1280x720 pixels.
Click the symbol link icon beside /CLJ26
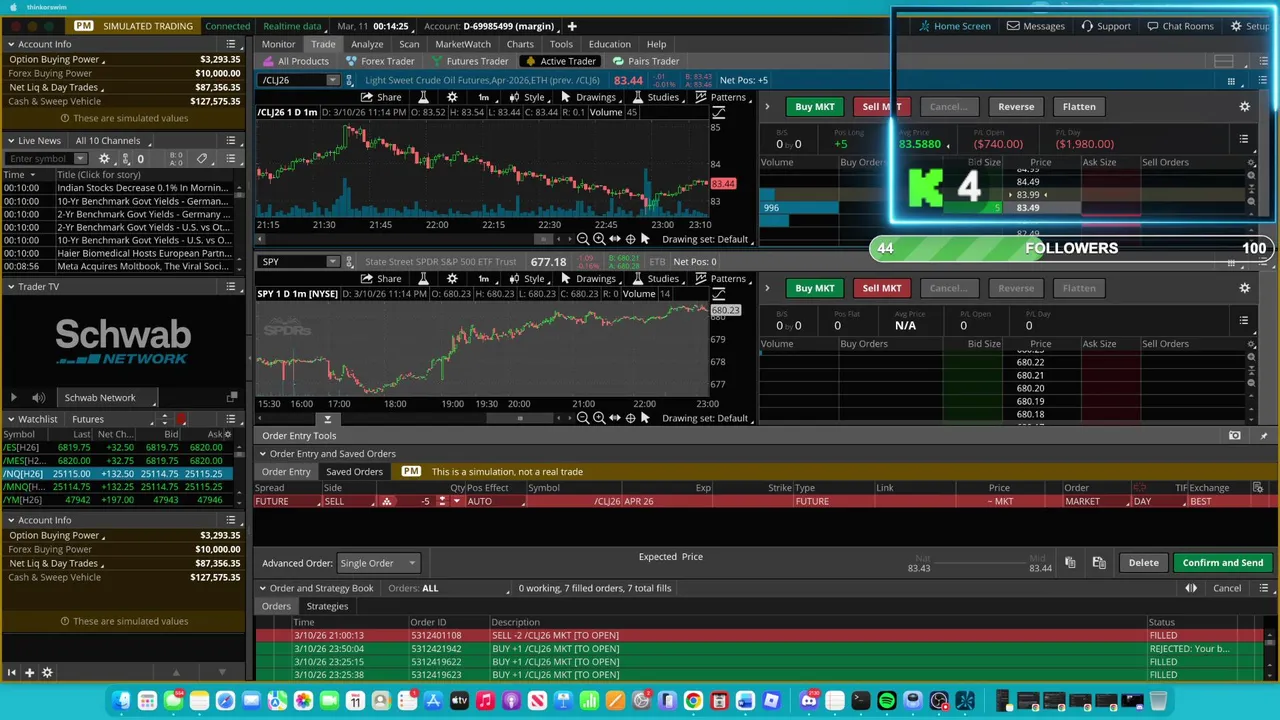tap(351, 80)
